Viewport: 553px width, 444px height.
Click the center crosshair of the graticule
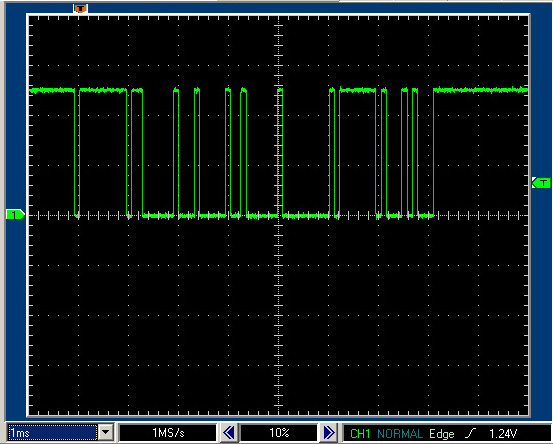(279, 215)
